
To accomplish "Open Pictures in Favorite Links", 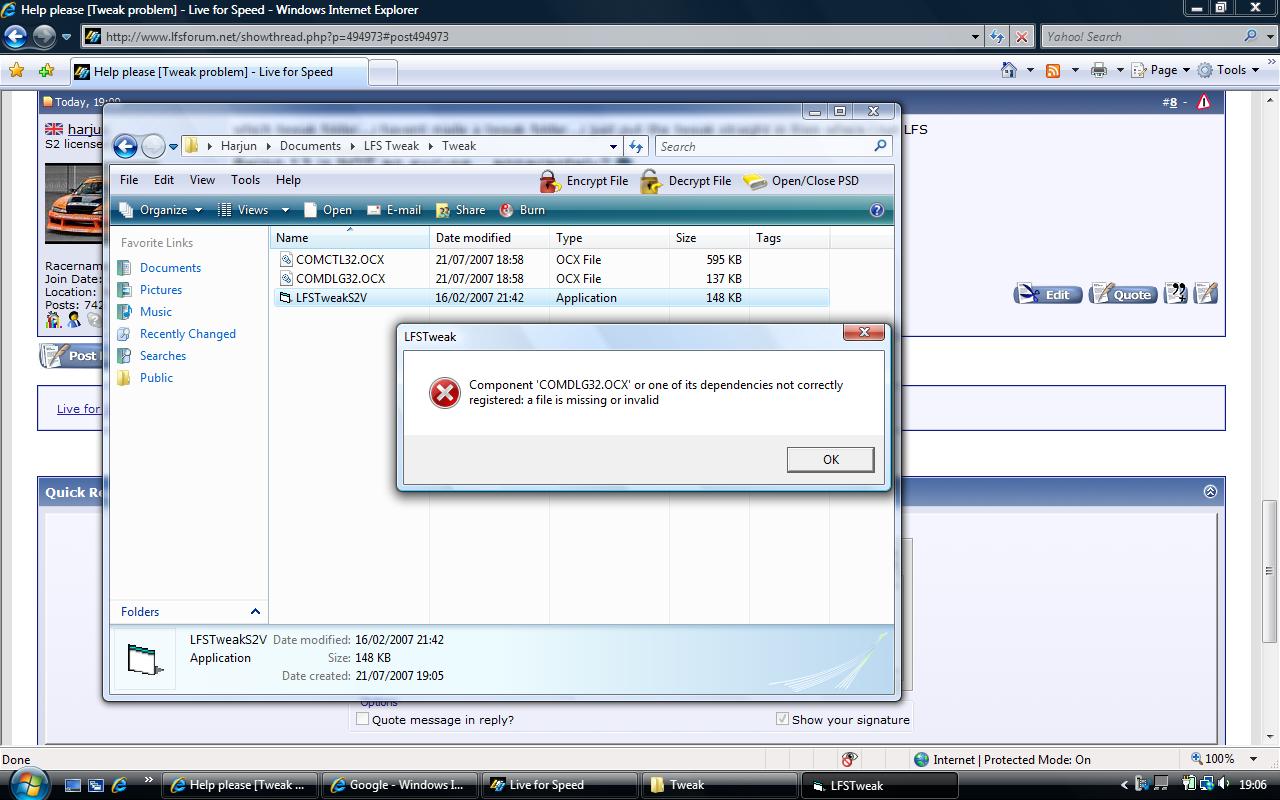I will pos(160,290).
